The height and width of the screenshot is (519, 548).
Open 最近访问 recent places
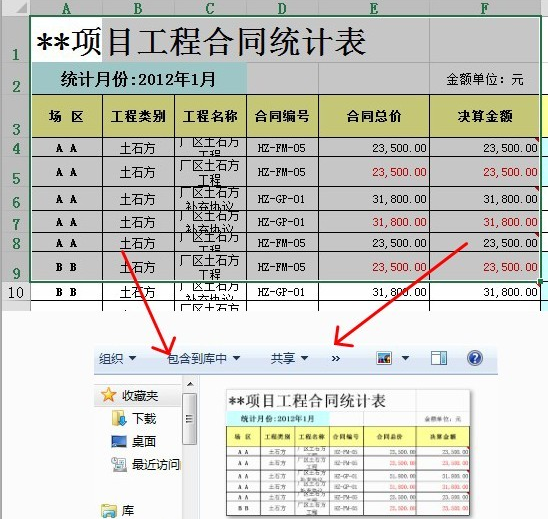pos(145,464)
